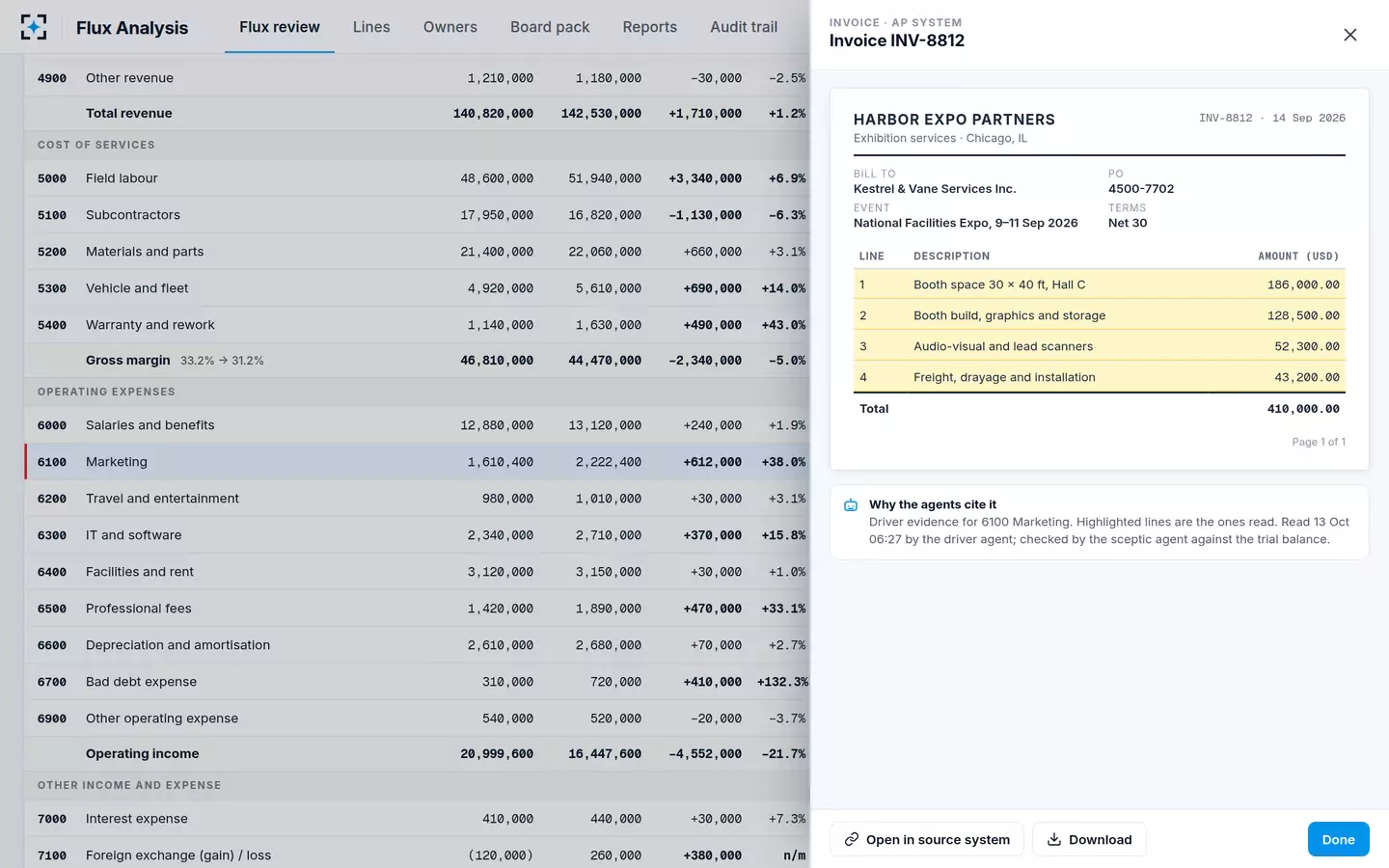Select the 6400 Facilities and rent row
The width and height of the screenshot is (1389, 868).
point(418,572)
